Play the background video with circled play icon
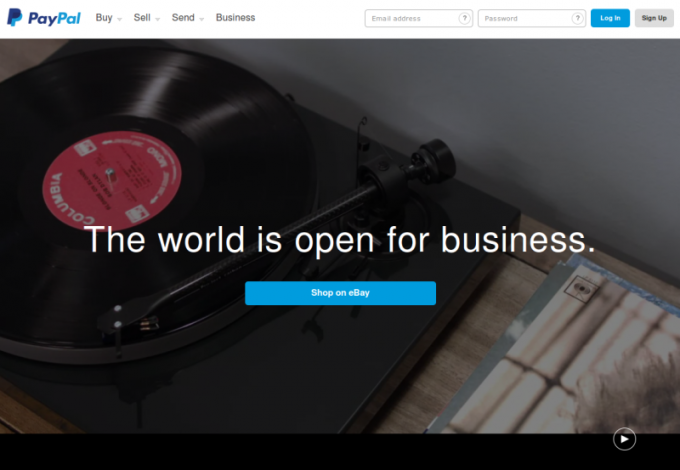The width and height of the screenshot is (680, 470). point(624,439)
